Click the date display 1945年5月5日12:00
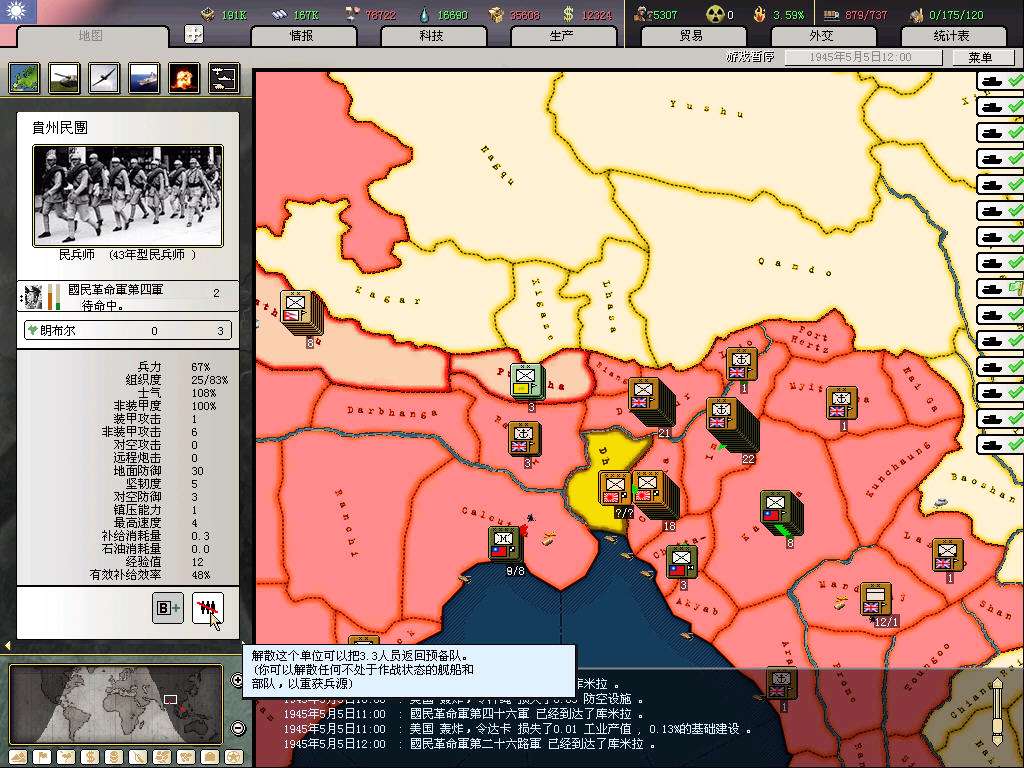 point(862,57)
